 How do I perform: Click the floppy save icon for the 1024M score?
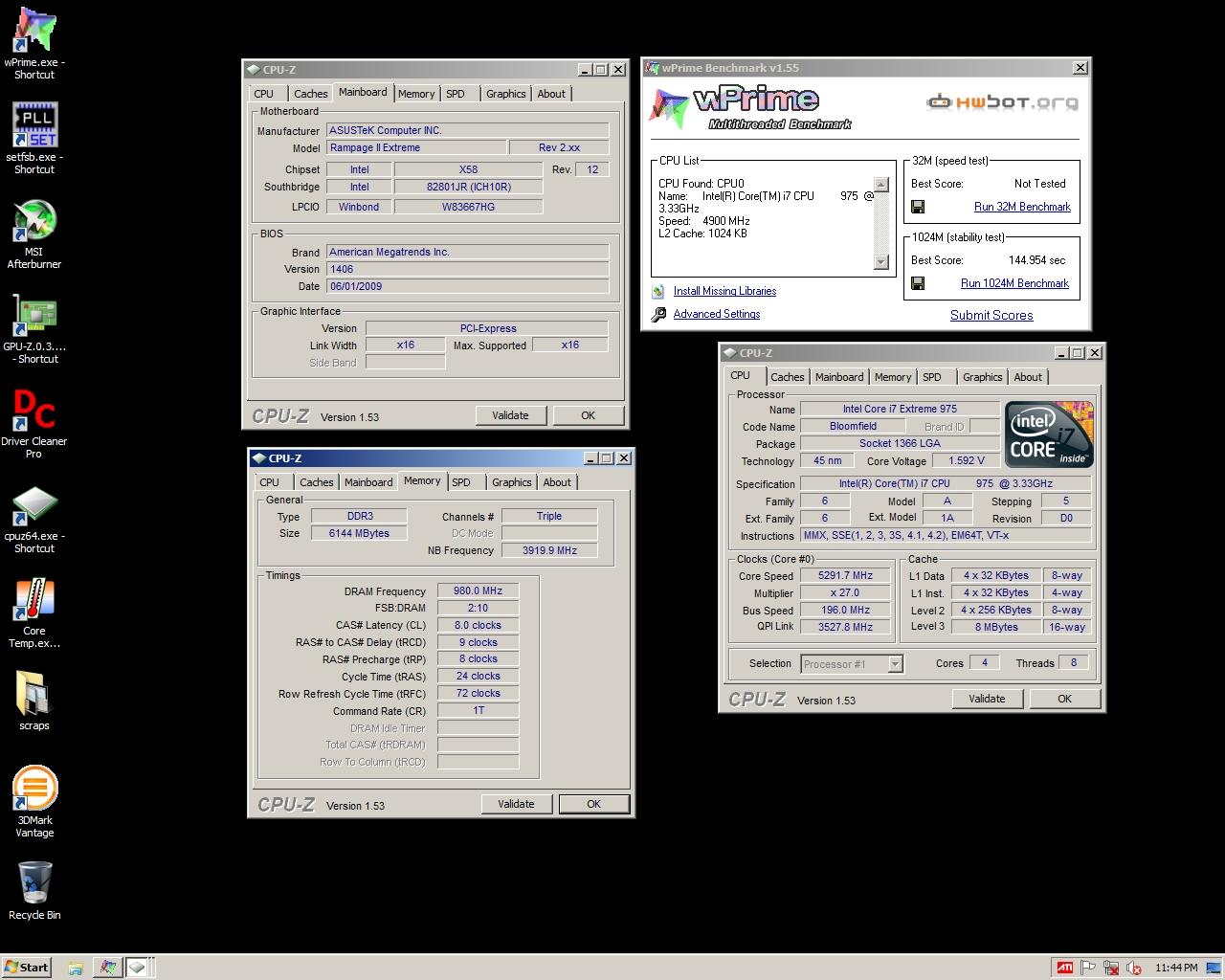[x=918, y=283]
